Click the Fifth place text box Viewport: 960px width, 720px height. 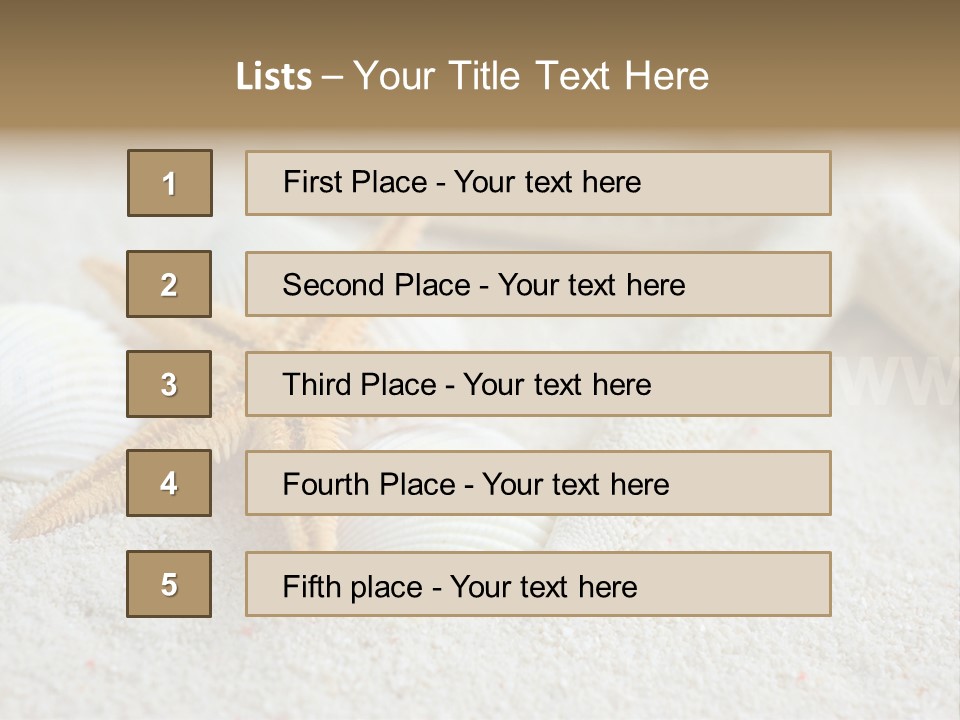tap(538, 585)
